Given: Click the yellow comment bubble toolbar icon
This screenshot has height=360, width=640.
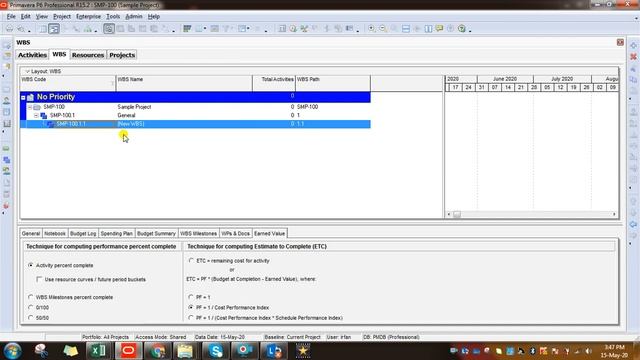Looking at the screenshot, I should tap(440, 29).
